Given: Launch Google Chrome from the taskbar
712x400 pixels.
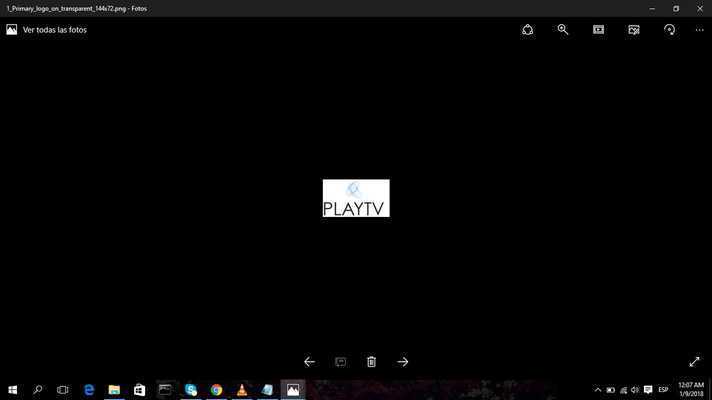Looking at the screenshot, I should pyautogui.click(x=216, y=390).
